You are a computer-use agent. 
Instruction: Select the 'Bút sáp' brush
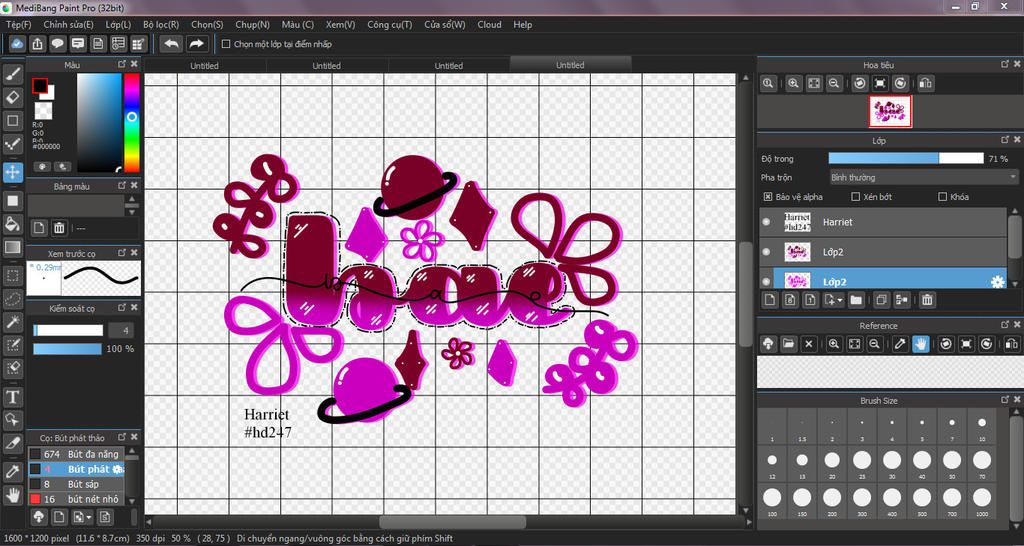pos(76,484)
